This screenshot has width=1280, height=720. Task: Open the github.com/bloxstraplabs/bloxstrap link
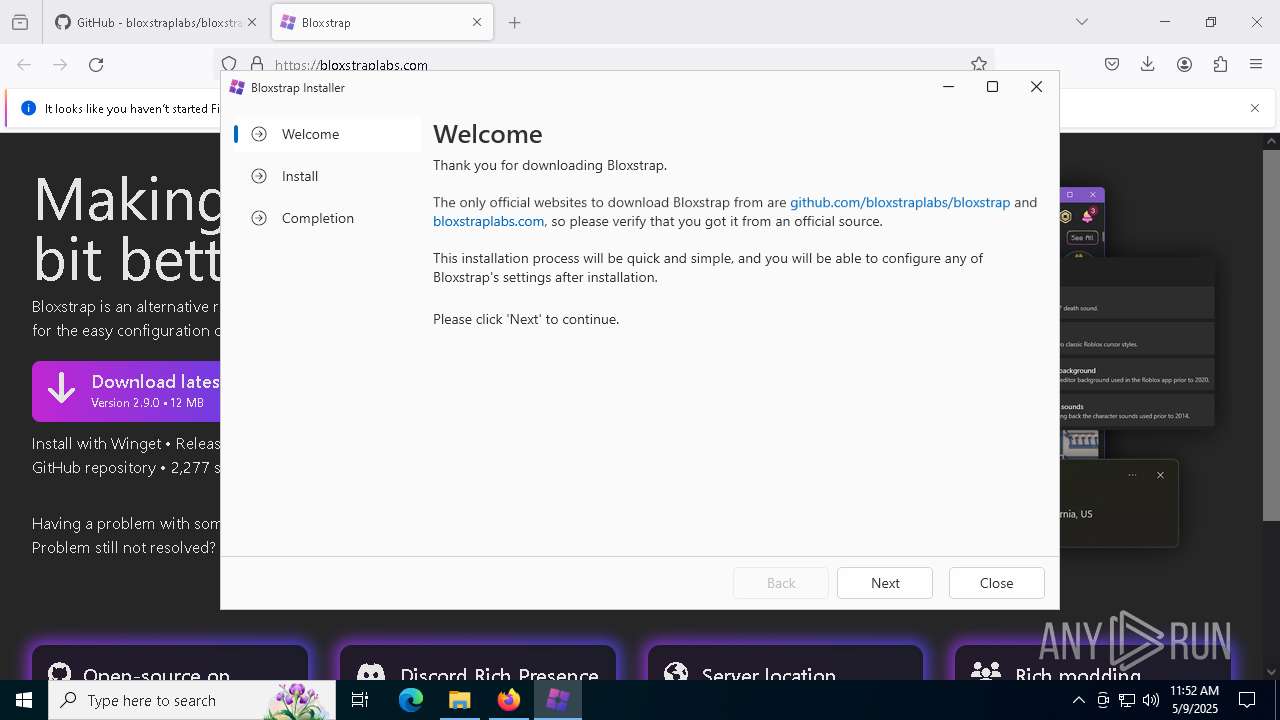(x=900, y=202)
